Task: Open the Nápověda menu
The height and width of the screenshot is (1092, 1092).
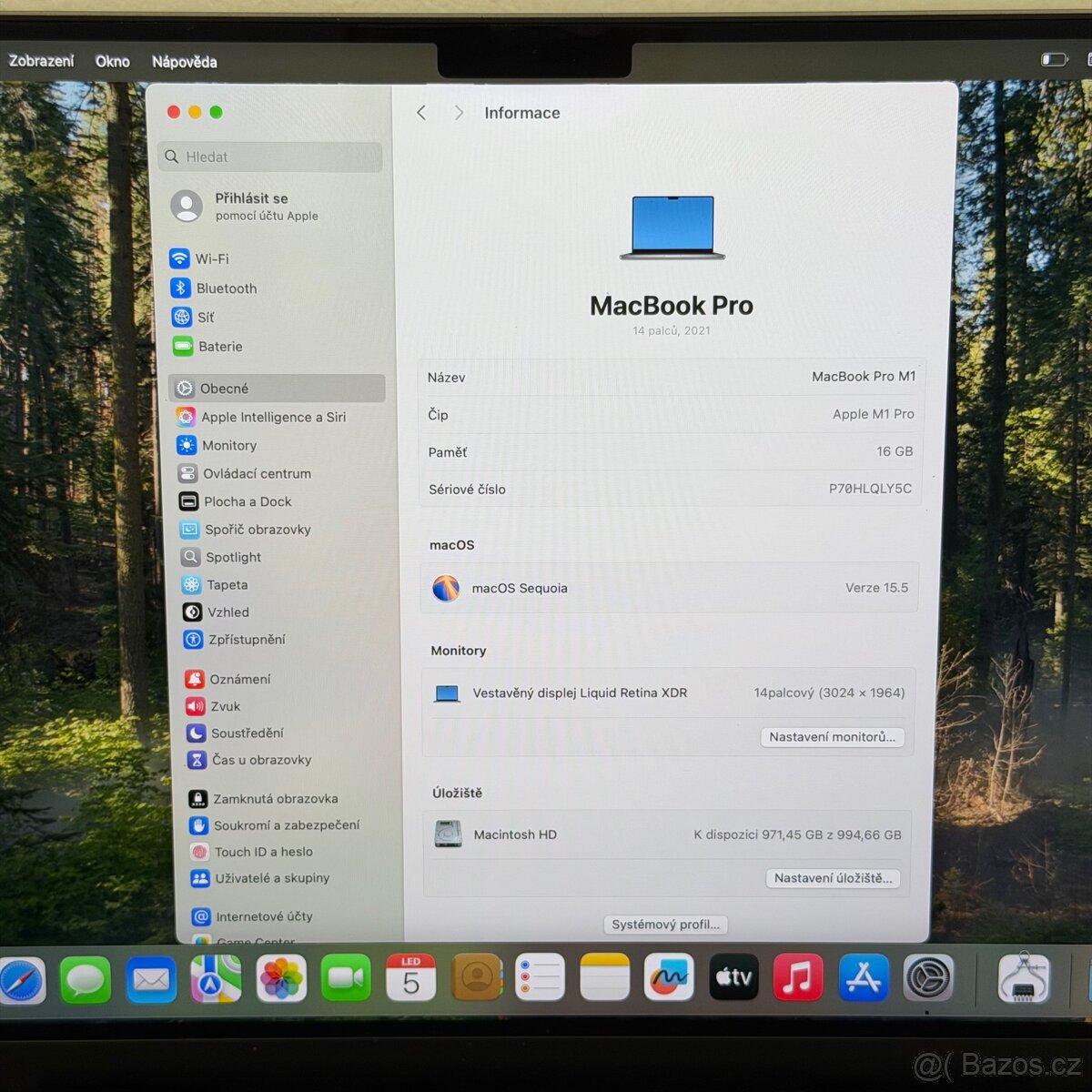Action: (x=184, y=62)
